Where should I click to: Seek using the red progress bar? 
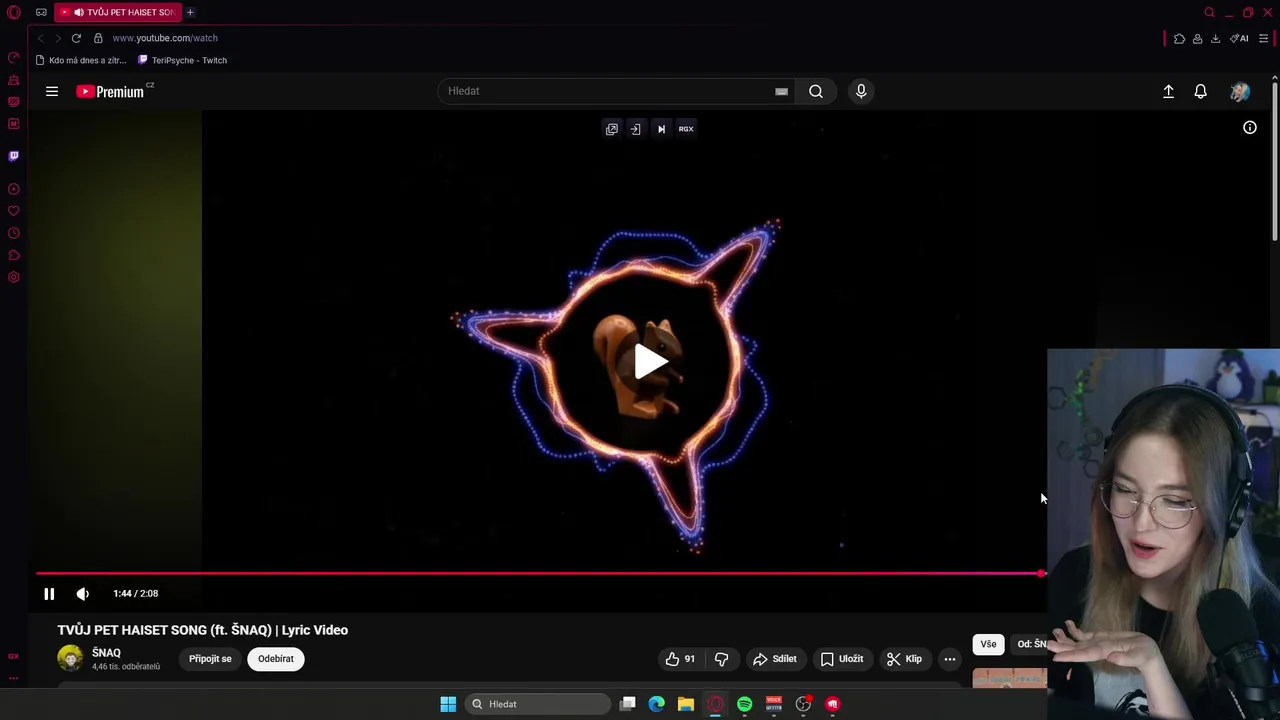click(x=540, y=573)
